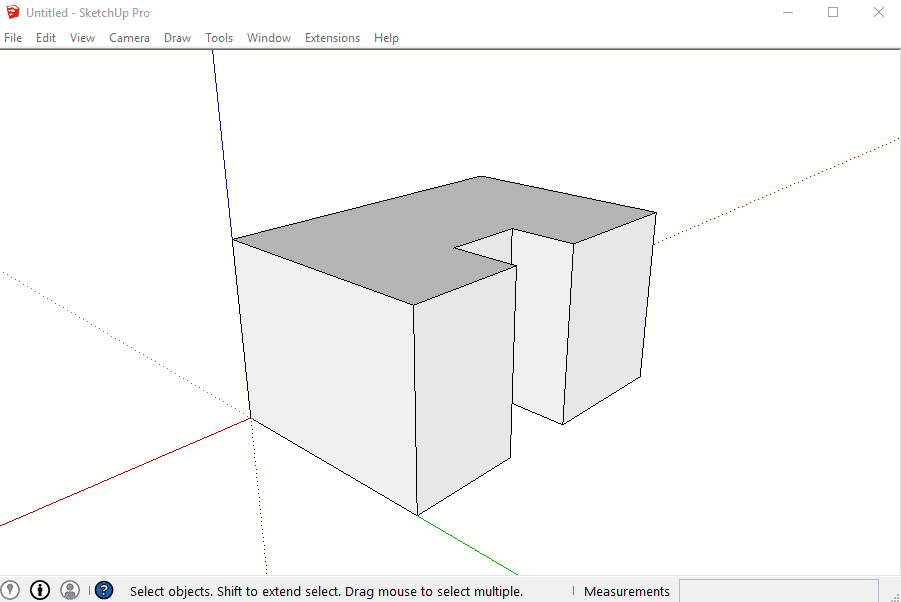Close the SketchUp Pro window
Image resolution: width=901 pixels, height=602 pixels.
coord(879,12)
